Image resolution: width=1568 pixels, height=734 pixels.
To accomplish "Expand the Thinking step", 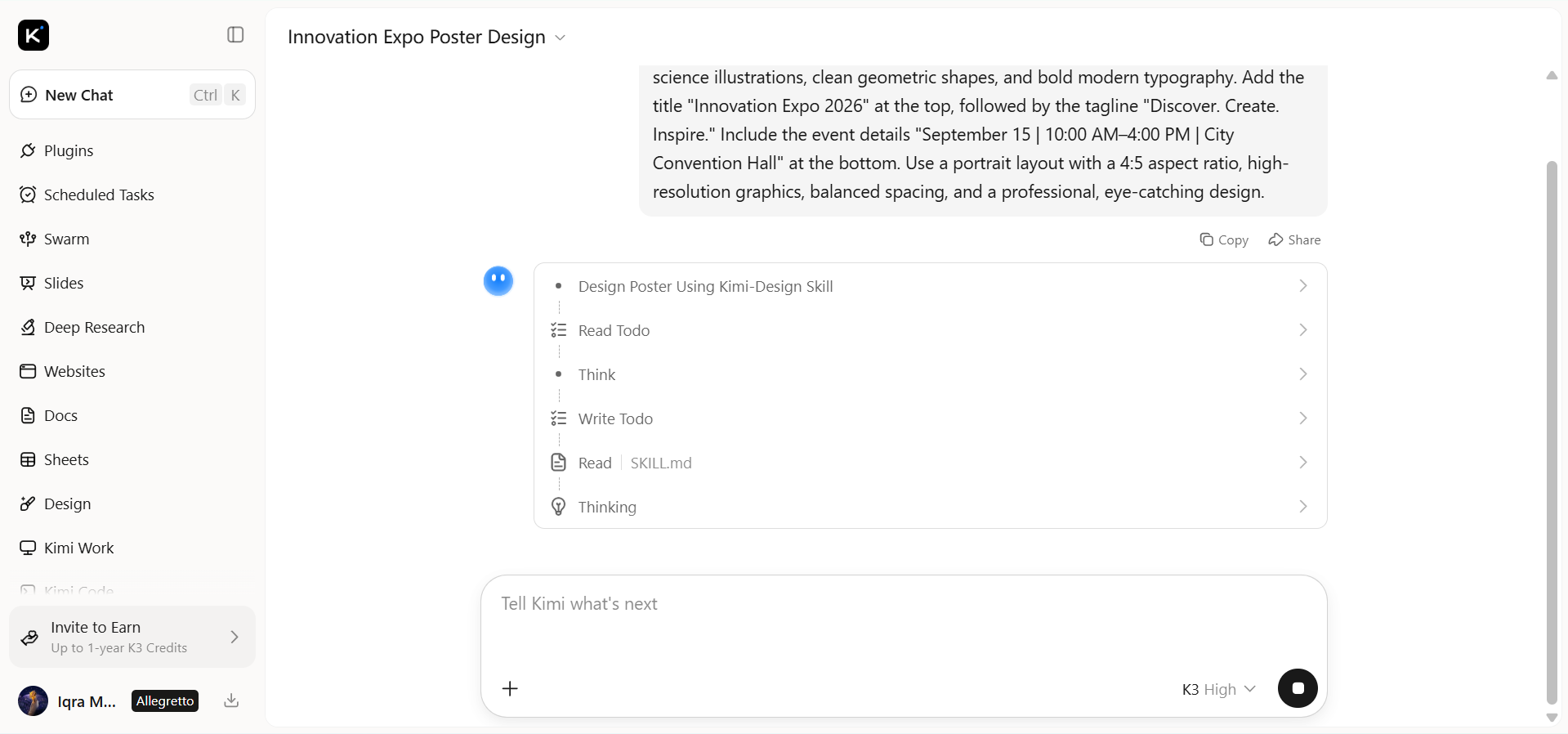I will 930,507.
